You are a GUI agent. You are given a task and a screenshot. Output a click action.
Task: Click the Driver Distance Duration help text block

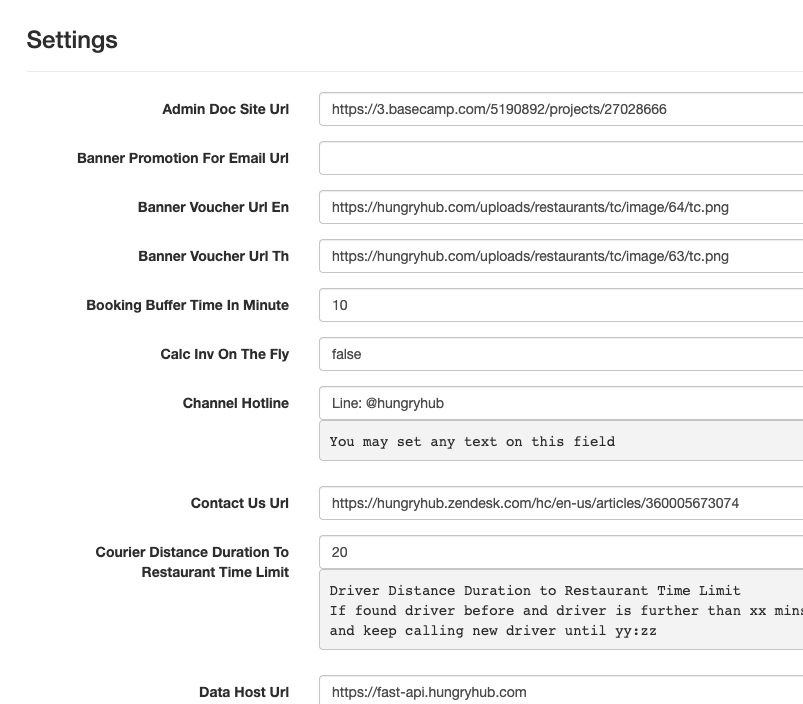click(x=560, y=610)
